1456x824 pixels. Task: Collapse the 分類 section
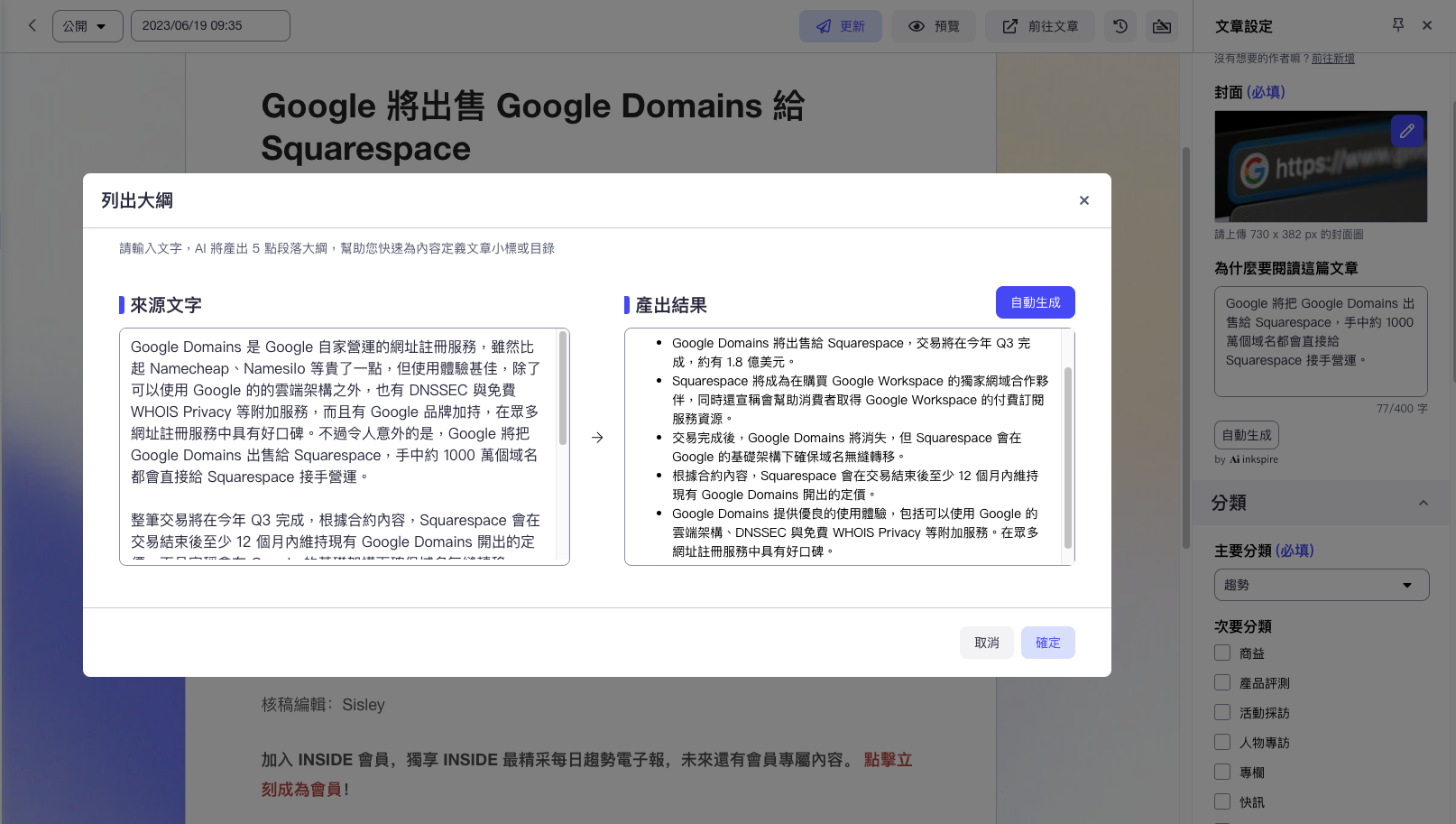pyautogui.click(x=1424, y=503)
